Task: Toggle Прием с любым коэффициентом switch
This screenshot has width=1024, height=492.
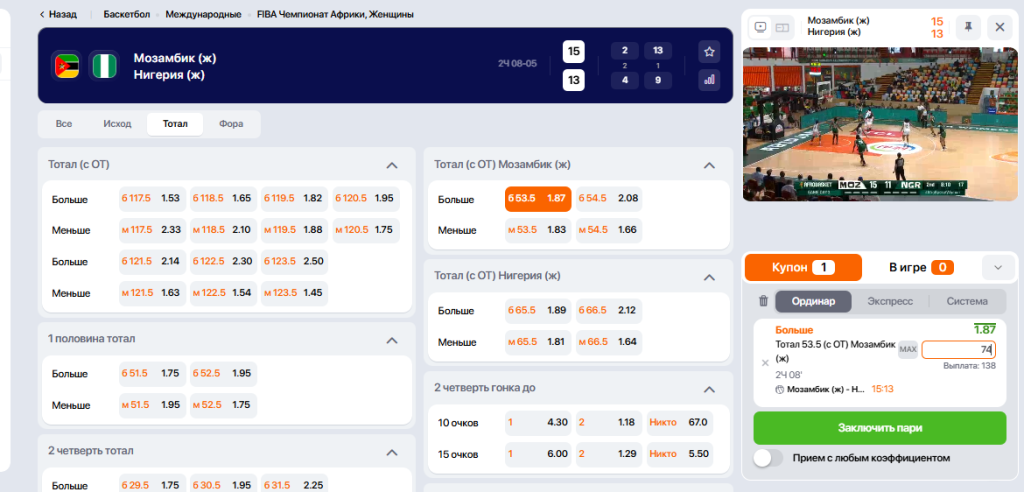Action: 768,458
